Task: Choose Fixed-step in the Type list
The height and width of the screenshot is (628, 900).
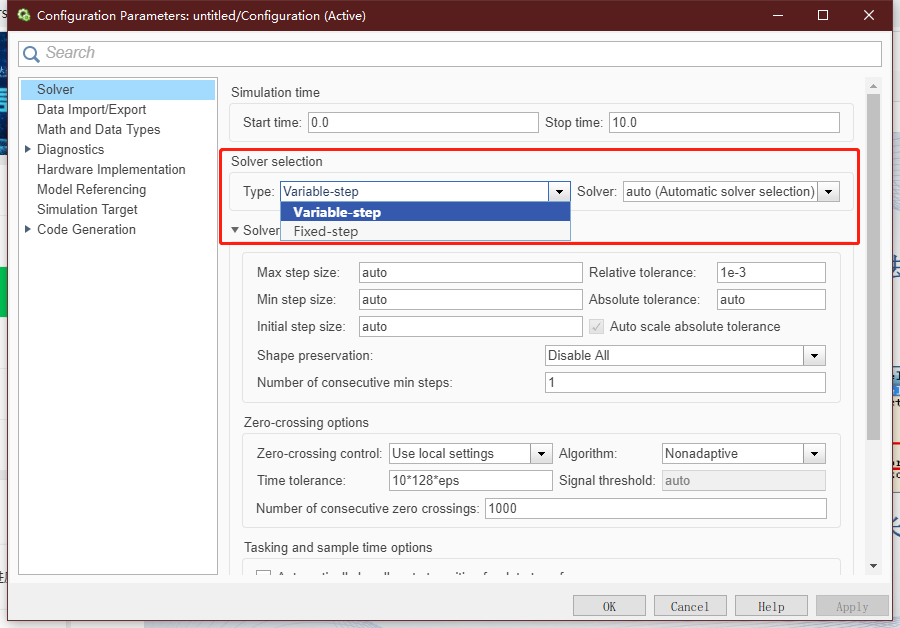Action: coord(425,231)
